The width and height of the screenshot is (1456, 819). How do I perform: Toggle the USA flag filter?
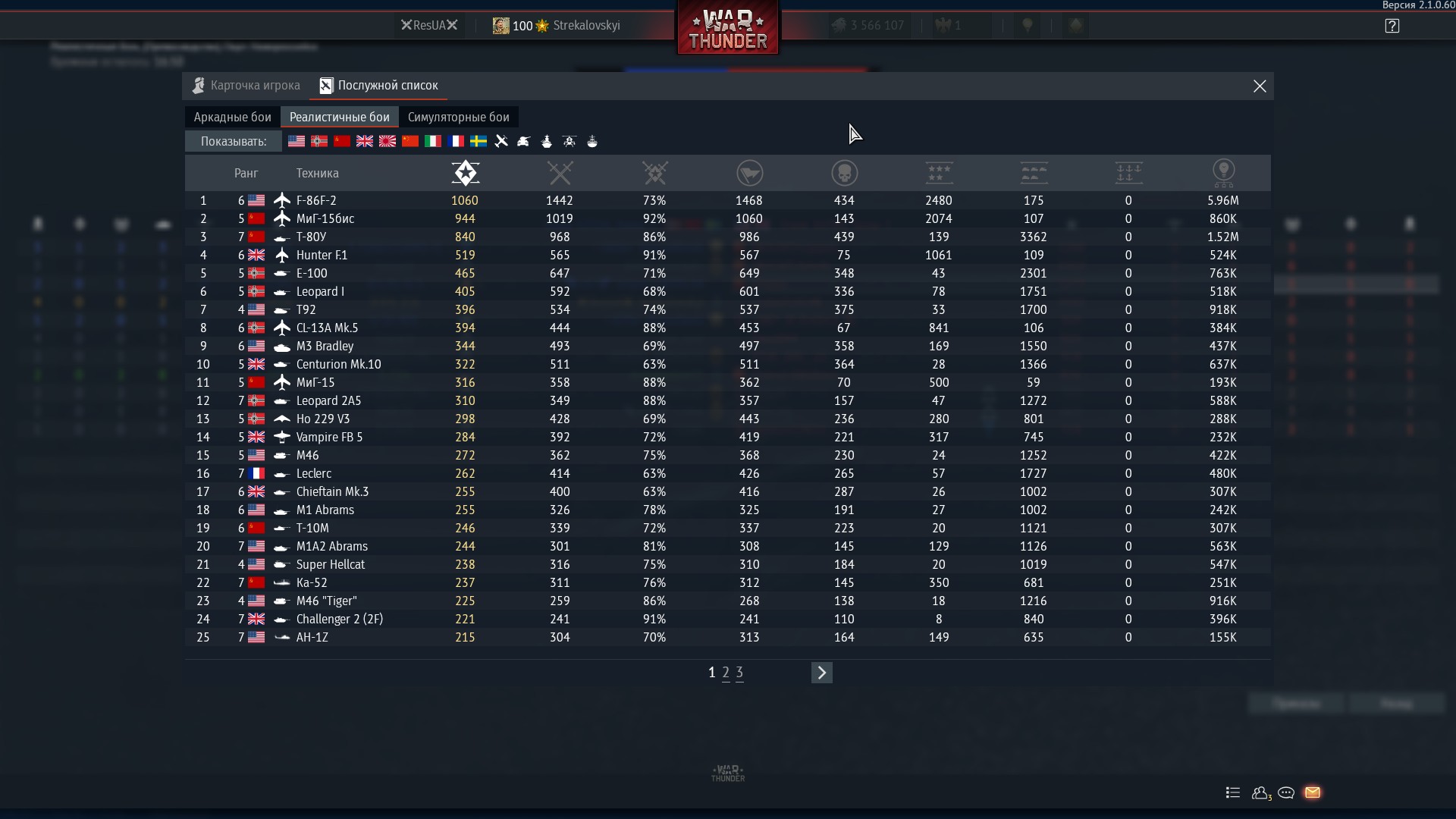pos(297,141)
